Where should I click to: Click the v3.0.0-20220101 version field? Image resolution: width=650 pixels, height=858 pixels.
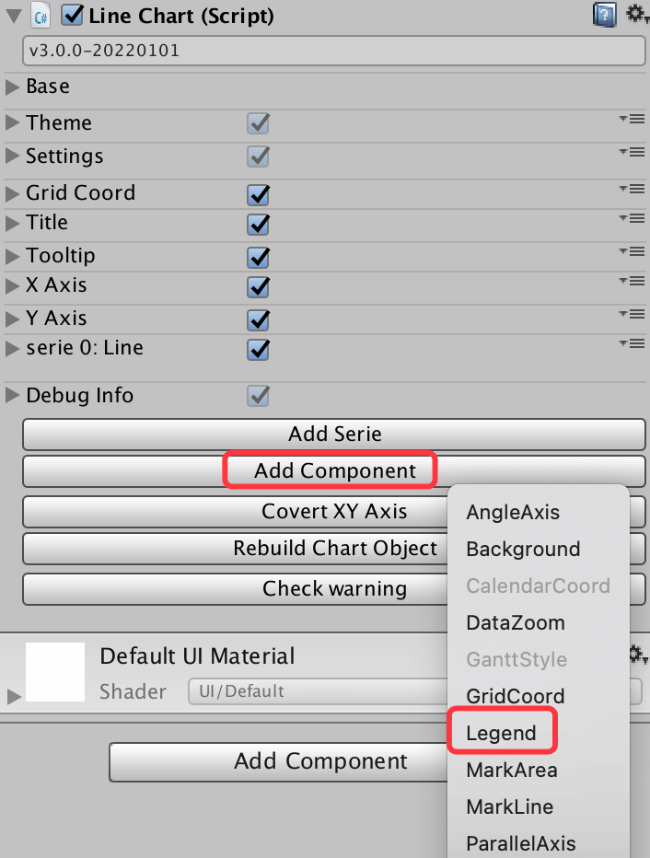[334, 51]
